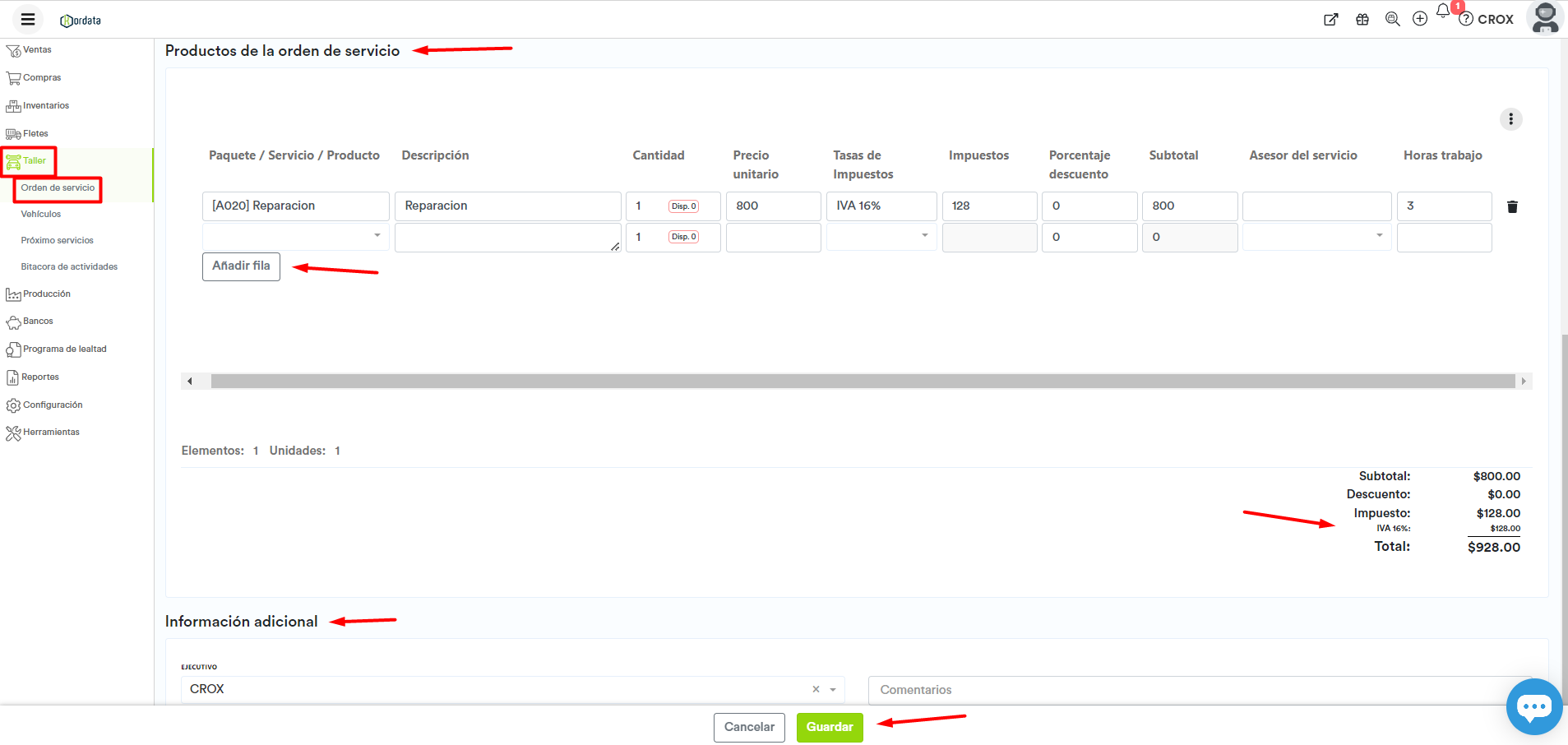Open the chat support bubble
This screenshot has width=1568, height=745.
point(1533,706)
